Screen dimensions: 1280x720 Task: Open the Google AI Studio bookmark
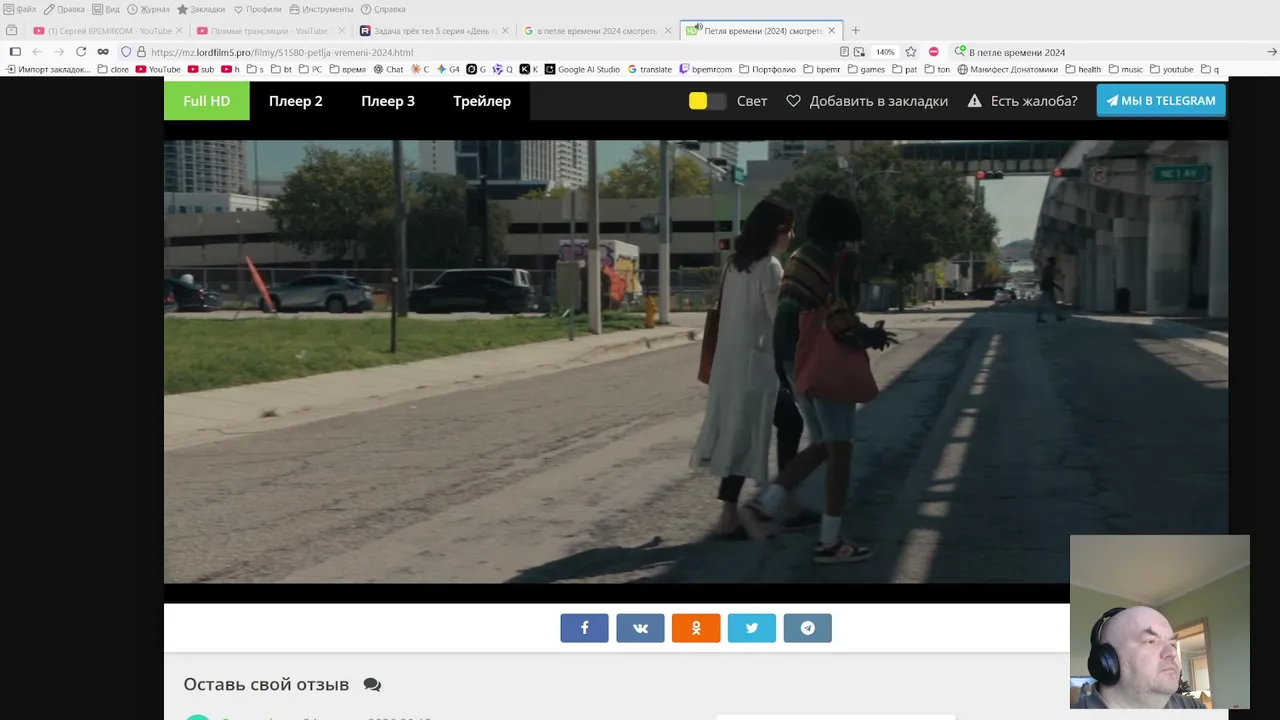(582, 69)
